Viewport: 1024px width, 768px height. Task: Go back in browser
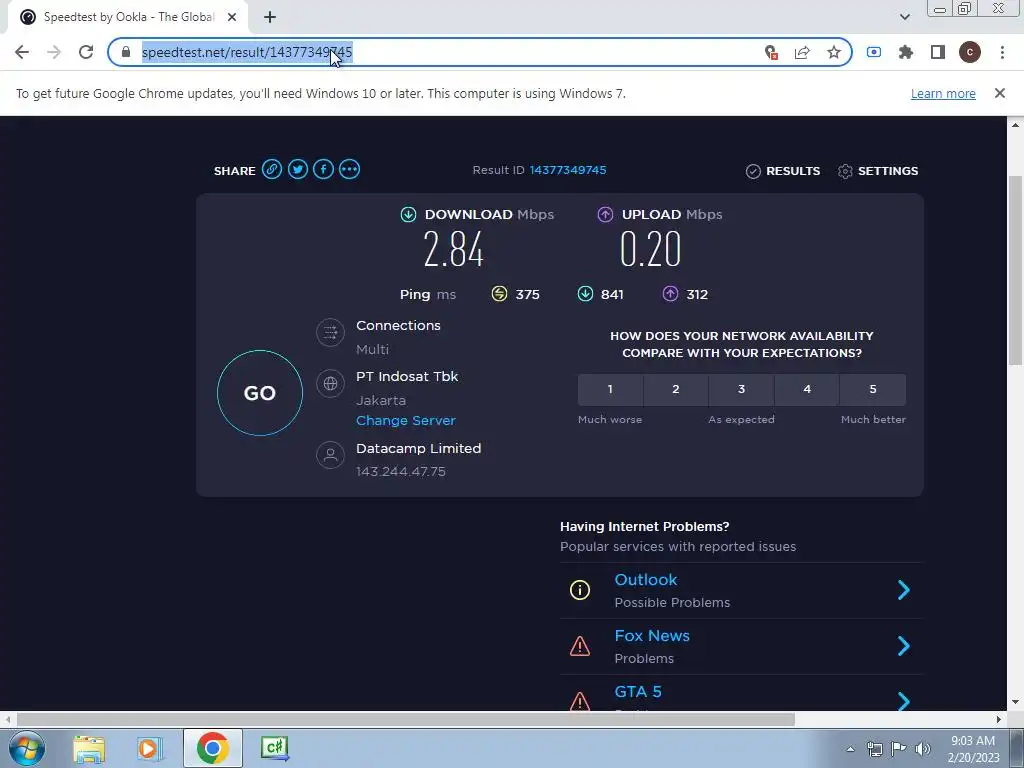coord(22,52)
